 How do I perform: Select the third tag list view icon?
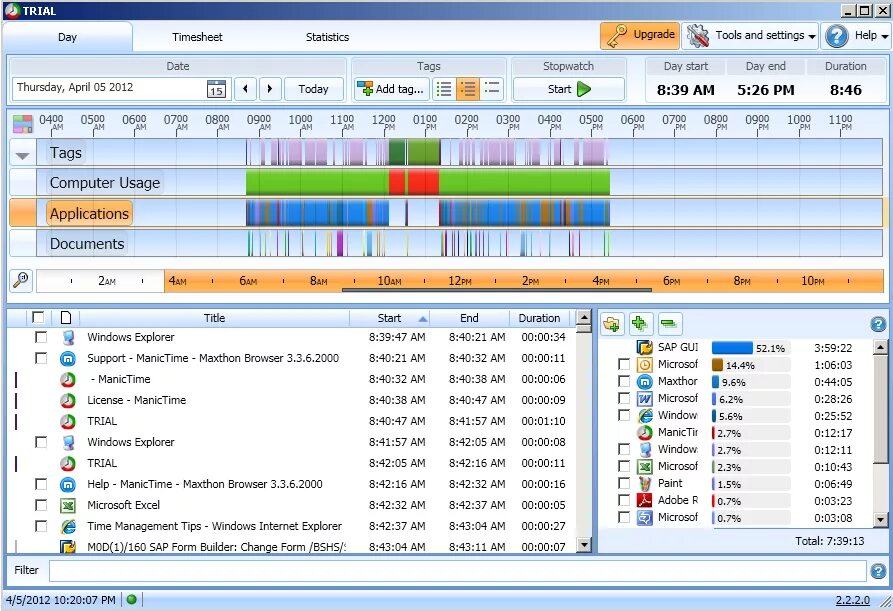[x=491, y=88]
